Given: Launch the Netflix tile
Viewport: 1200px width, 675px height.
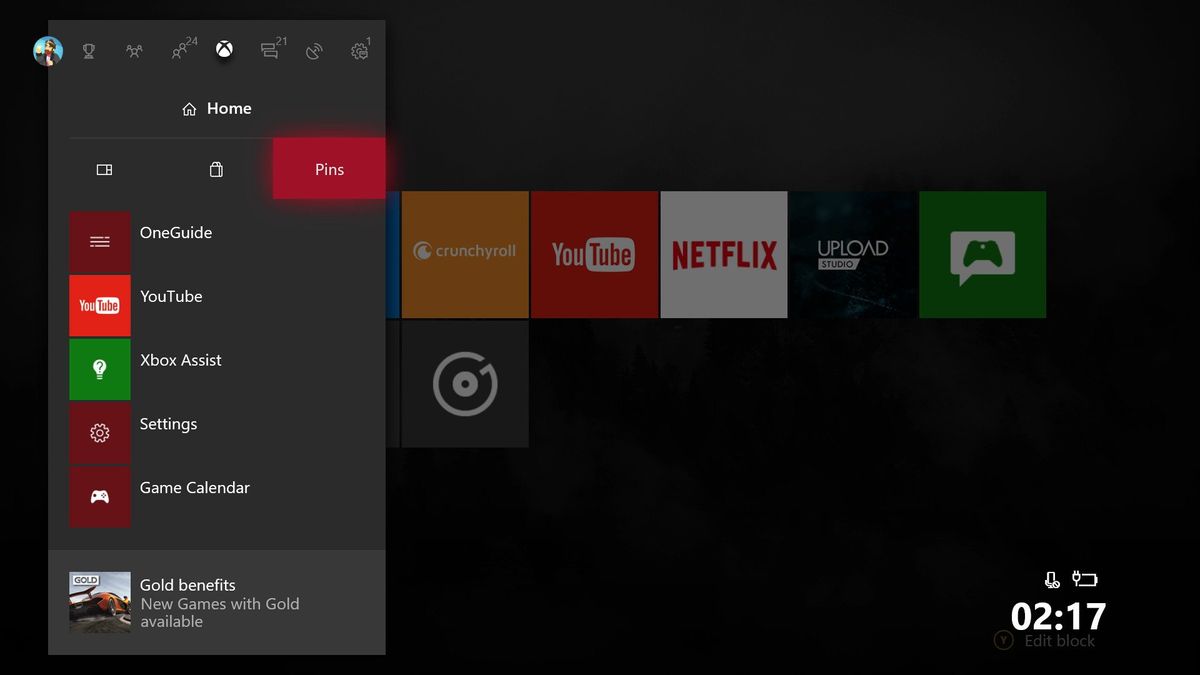Looking at the screenshot, I should click(x=723, y=253).
